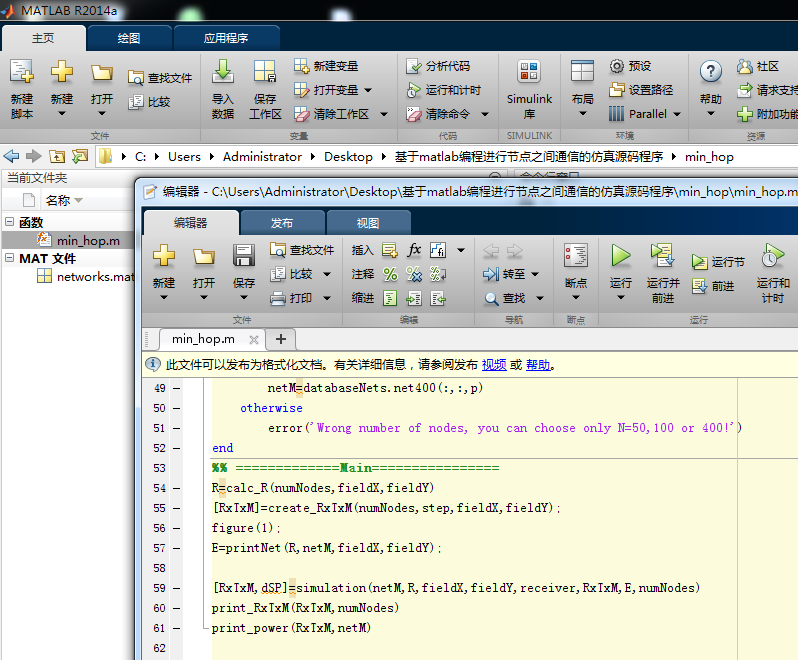Expand Clear Workspace dropdown arrow

[384, 114]
